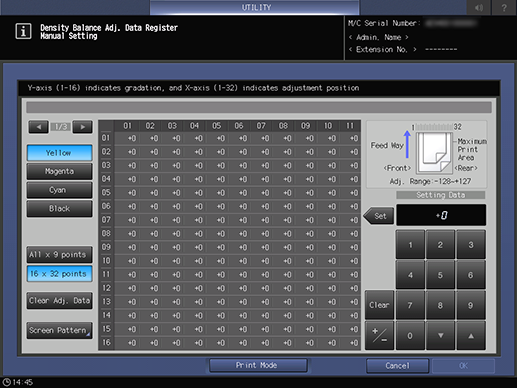Viewport: 517px width, 388px height.
Task: Select 16 x 32 points mode
Action: (59, 274)
